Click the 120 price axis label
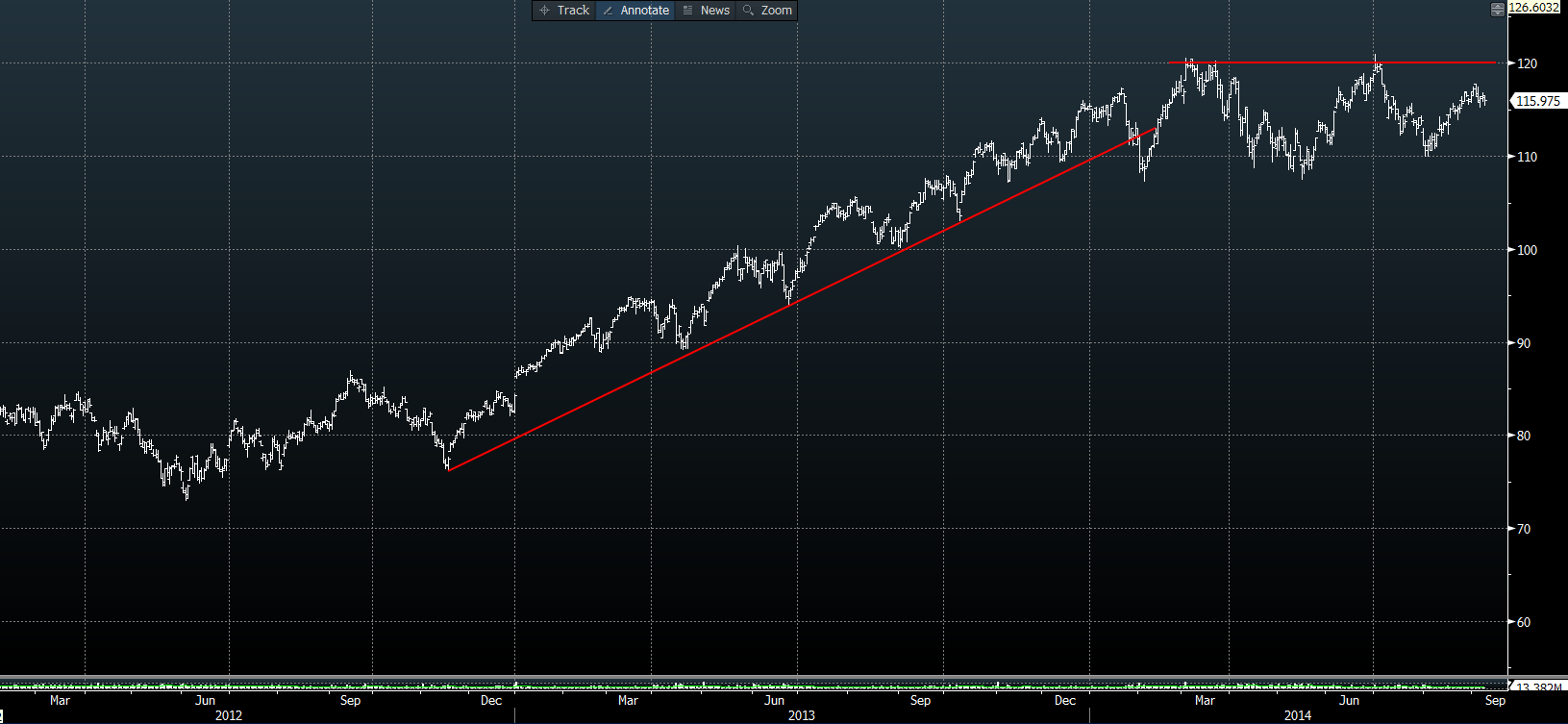 tap(1527, 63)
